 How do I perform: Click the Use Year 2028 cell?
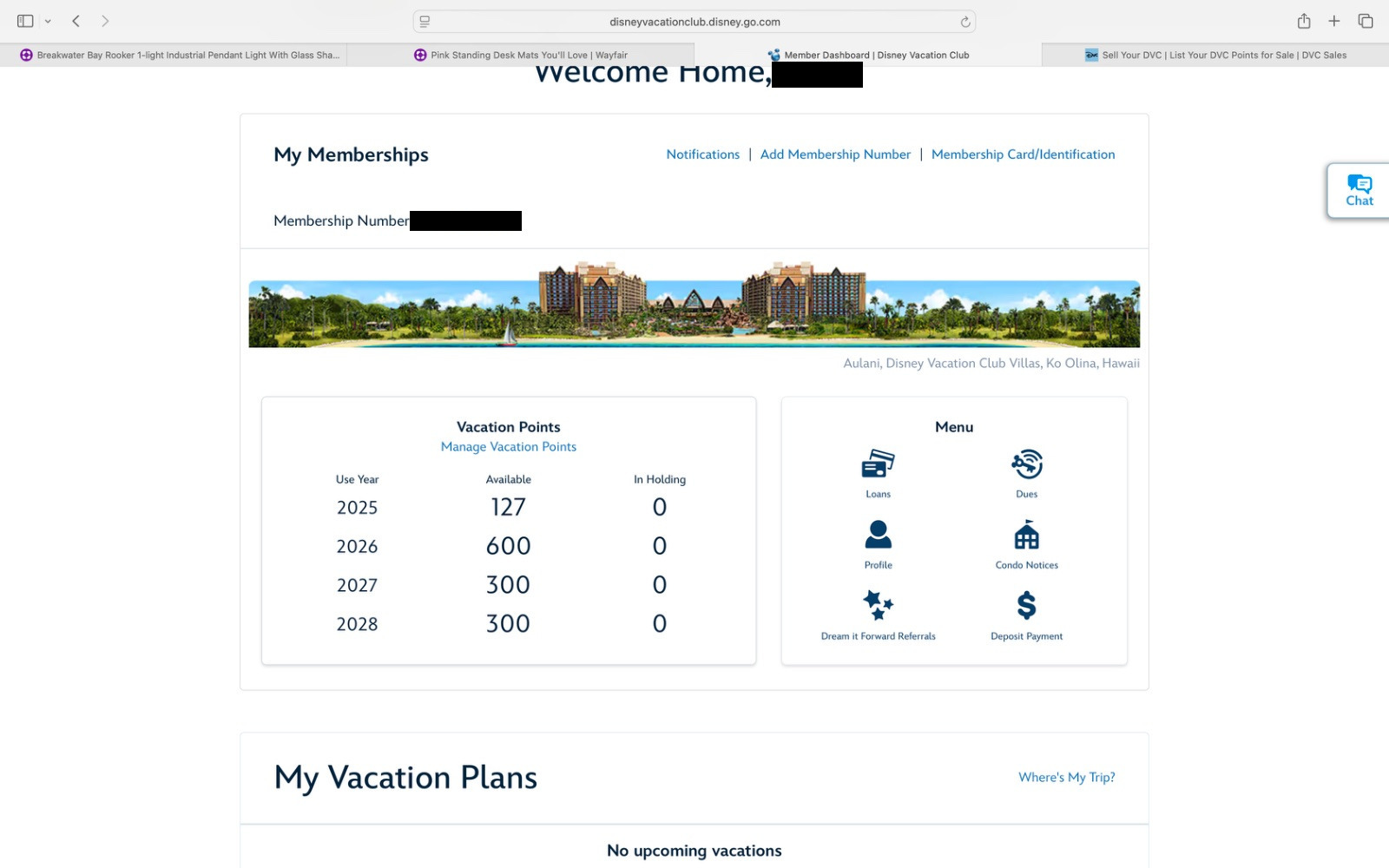point(357,625)
